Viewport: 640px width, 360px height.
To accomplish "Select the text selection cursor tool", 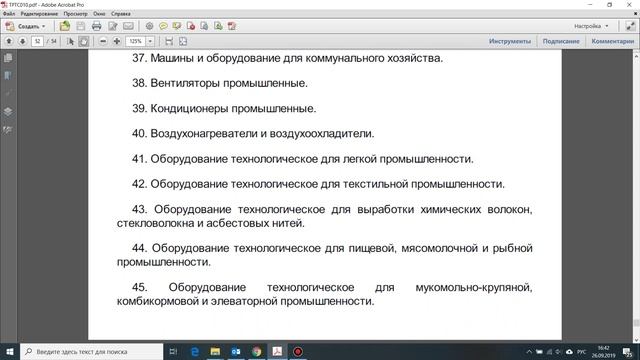I will pos(70,41).
